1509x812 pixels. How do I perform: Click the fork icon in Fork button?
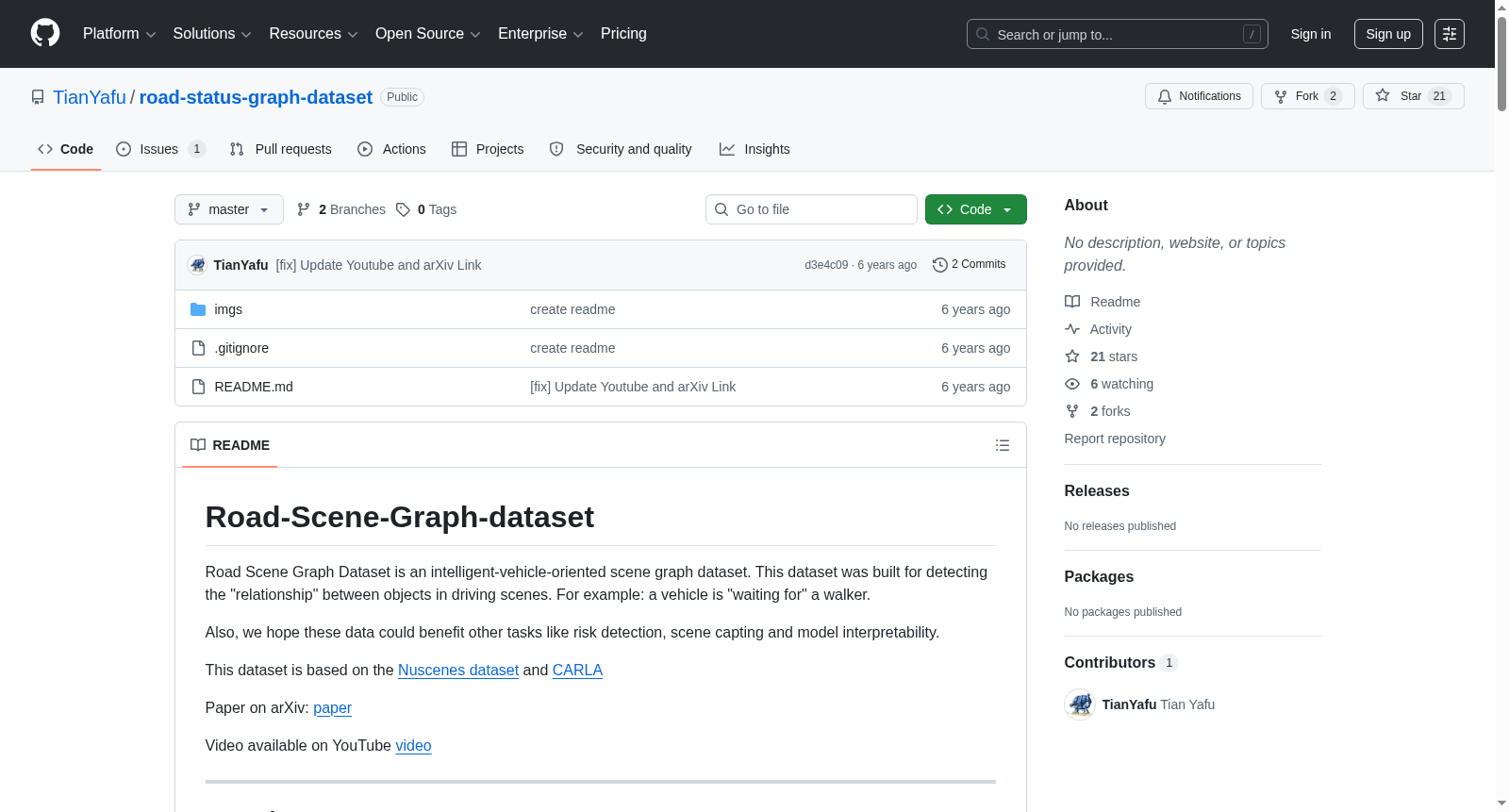tap(1281, 96)
